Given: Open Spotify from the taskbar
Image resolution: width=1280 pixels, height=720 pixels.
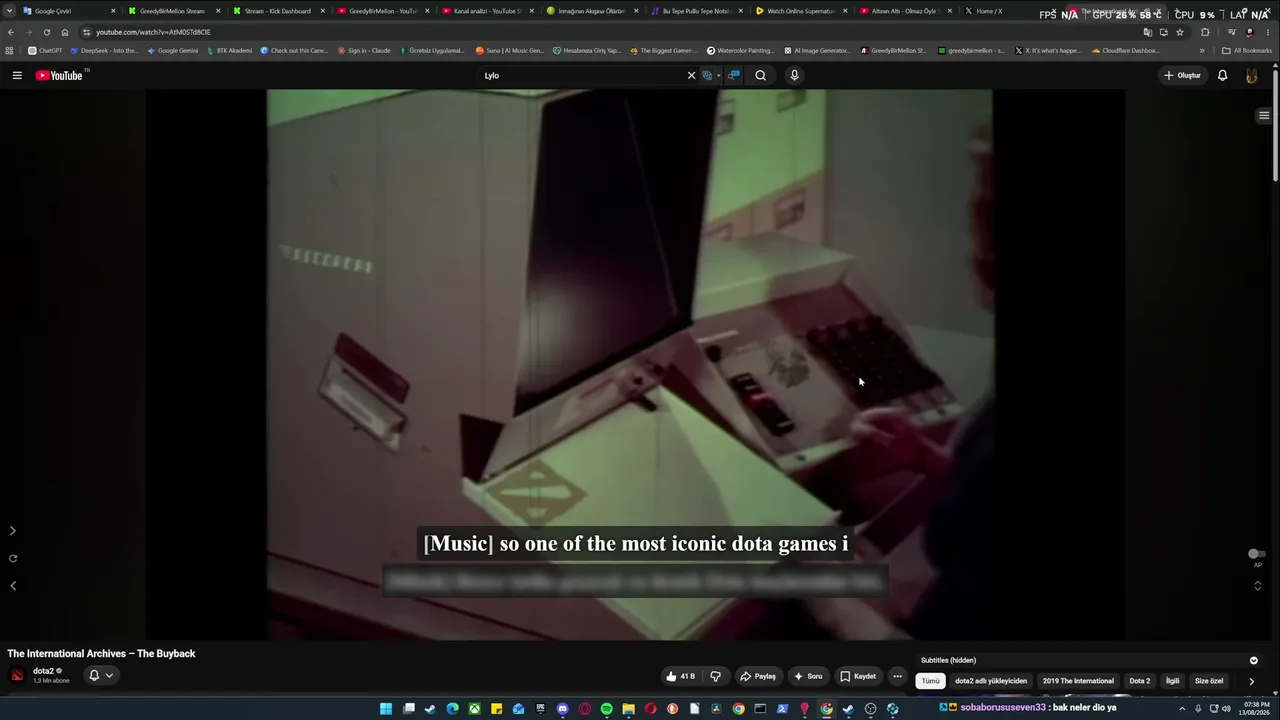Looking at the screenshot, I should coord(607,709).
